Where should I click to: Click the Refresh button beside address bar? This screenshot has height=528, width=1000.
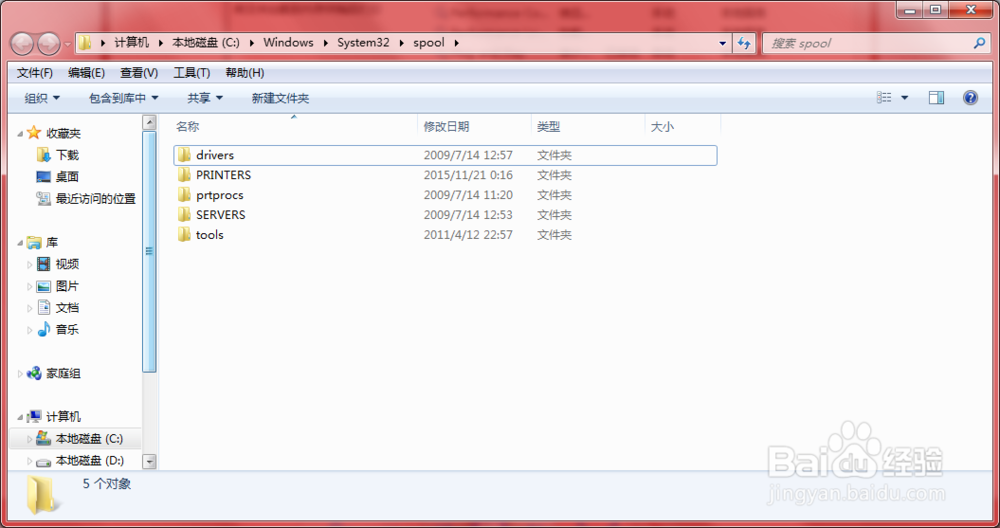click(x=744, y=43)
